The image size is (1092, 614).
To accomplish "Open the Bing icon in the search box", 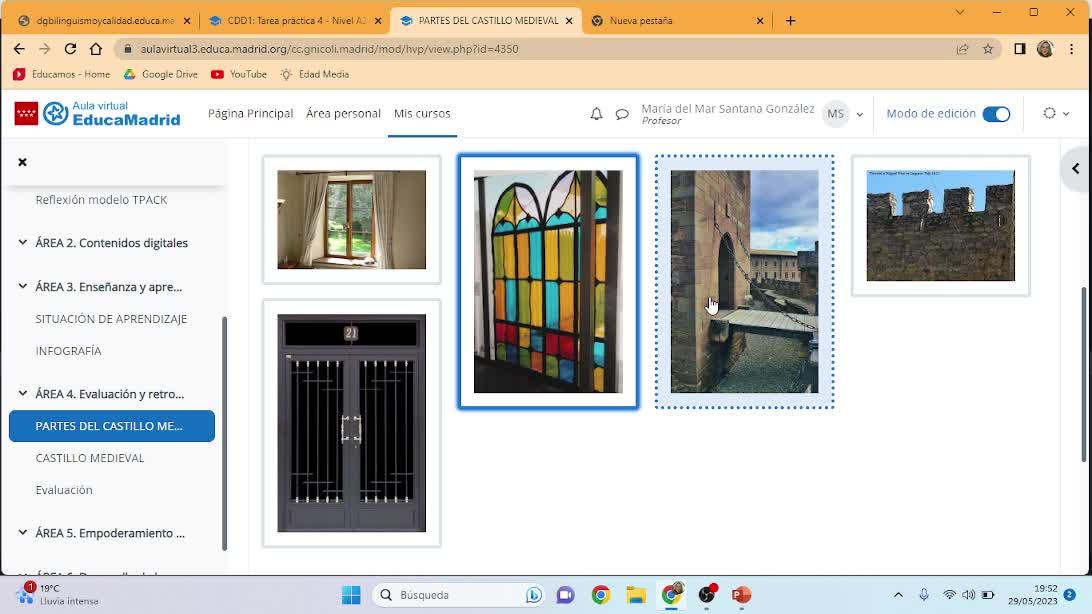I will coord(534,595).
